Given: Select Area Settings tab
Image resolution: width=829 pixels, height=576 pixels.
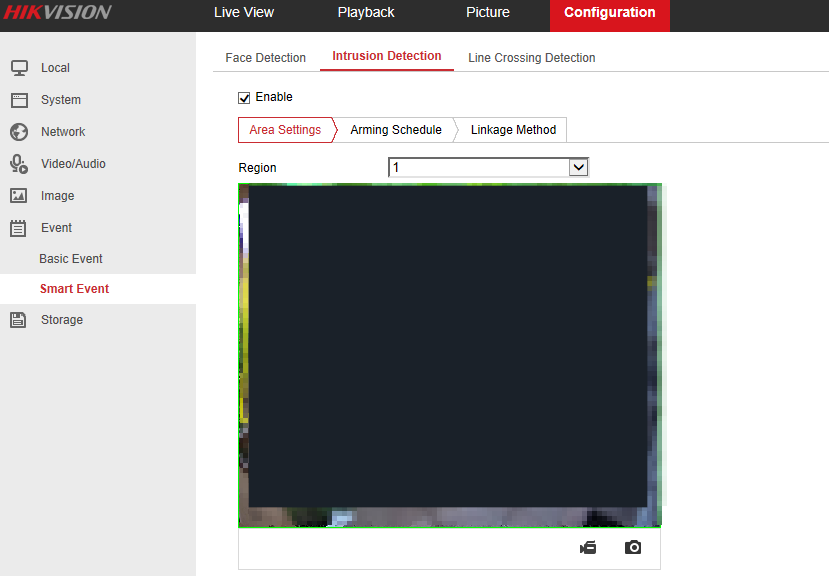Looking at the screenshot, I should tap(285, 130).
